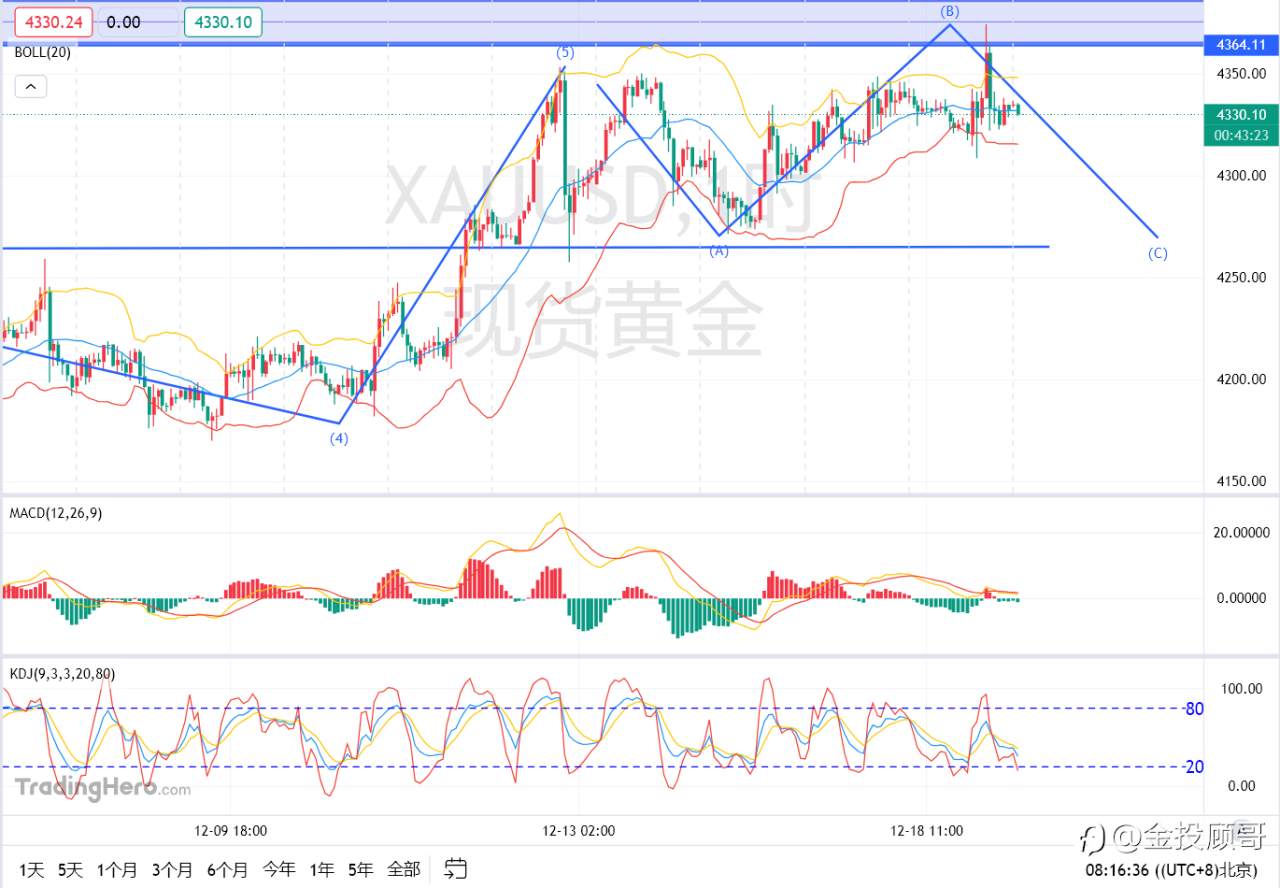Click the red 4330.24 price tag

pos(53,21)
